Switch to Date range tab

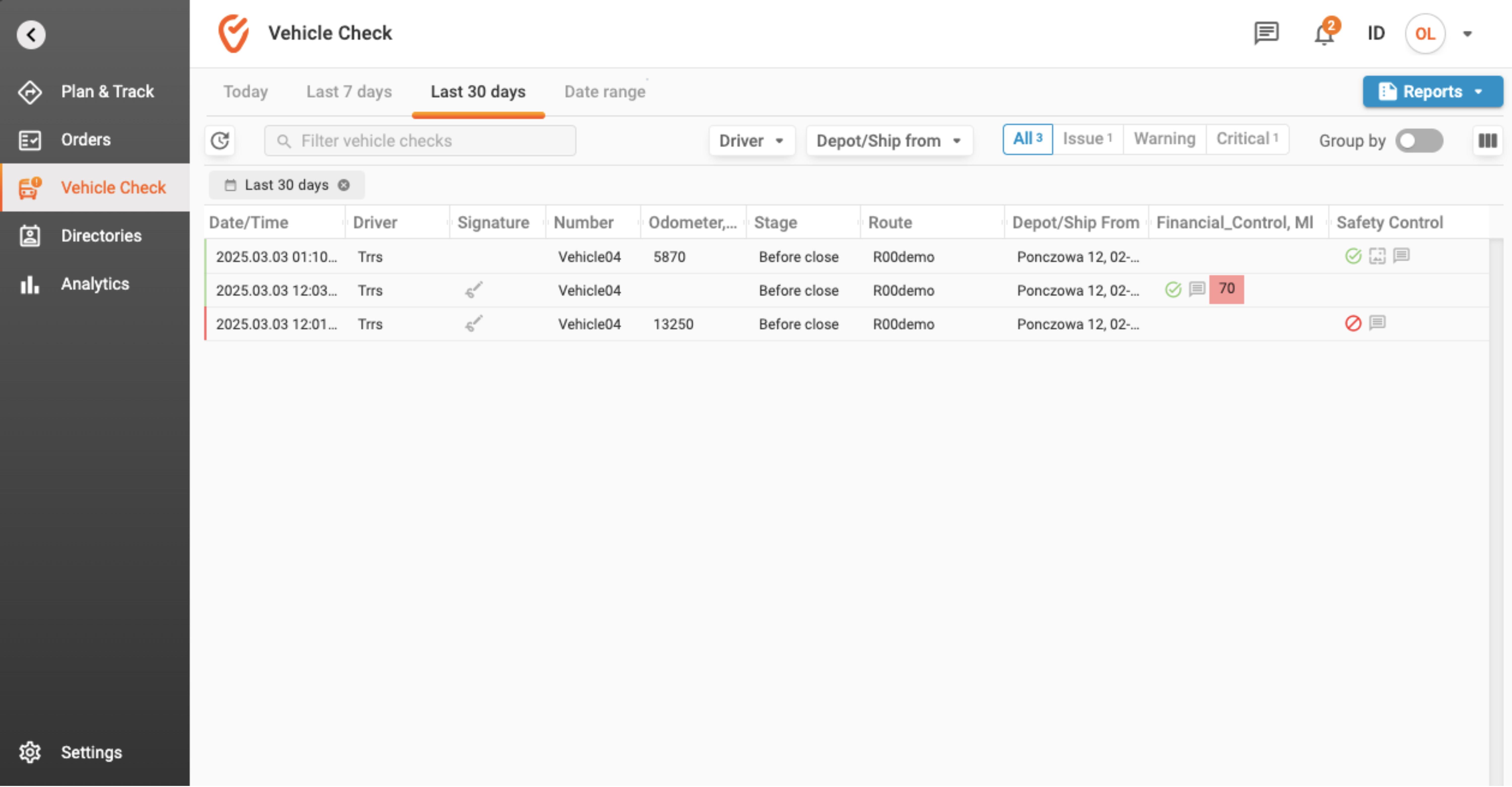tap(605, 92)
